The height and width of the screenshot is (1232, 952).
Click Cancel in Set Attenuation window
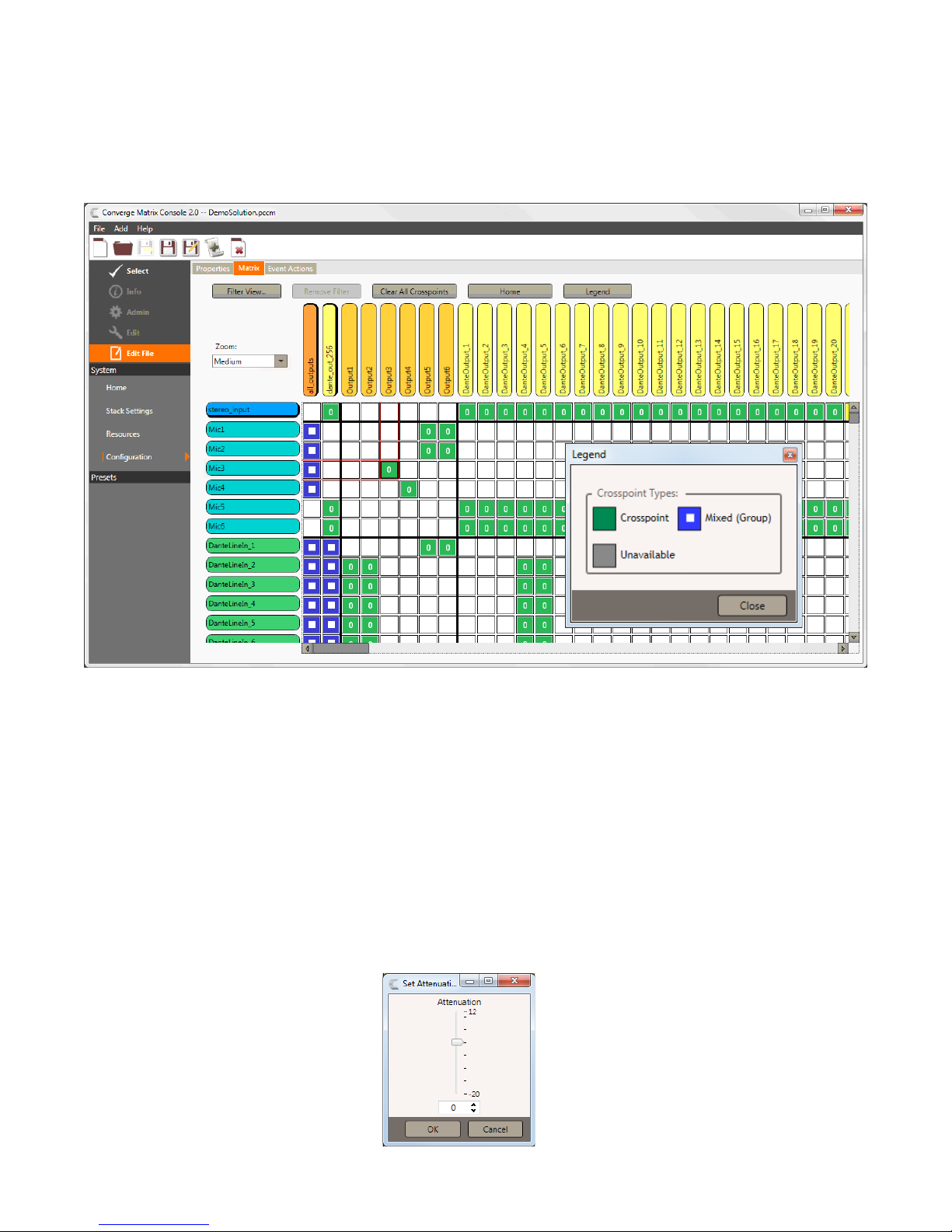(x=495, y=1129)
